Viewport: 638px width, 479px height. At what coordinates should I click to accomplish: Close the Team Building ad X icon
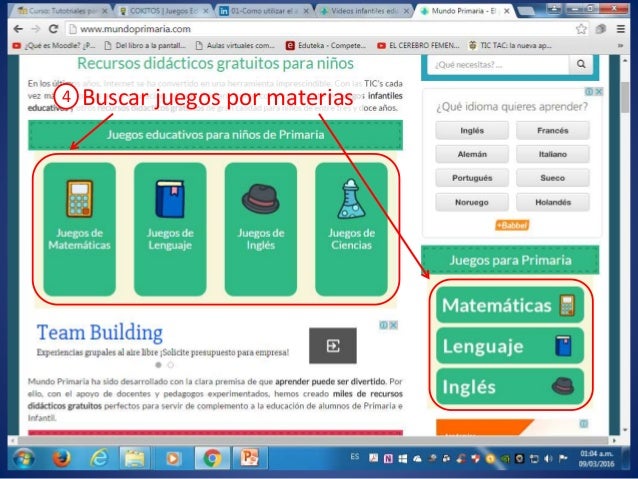393,325
